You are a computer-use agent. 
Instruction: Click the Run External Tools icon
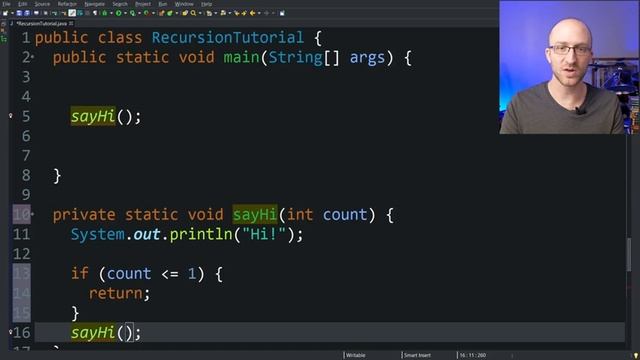point(146,13)
